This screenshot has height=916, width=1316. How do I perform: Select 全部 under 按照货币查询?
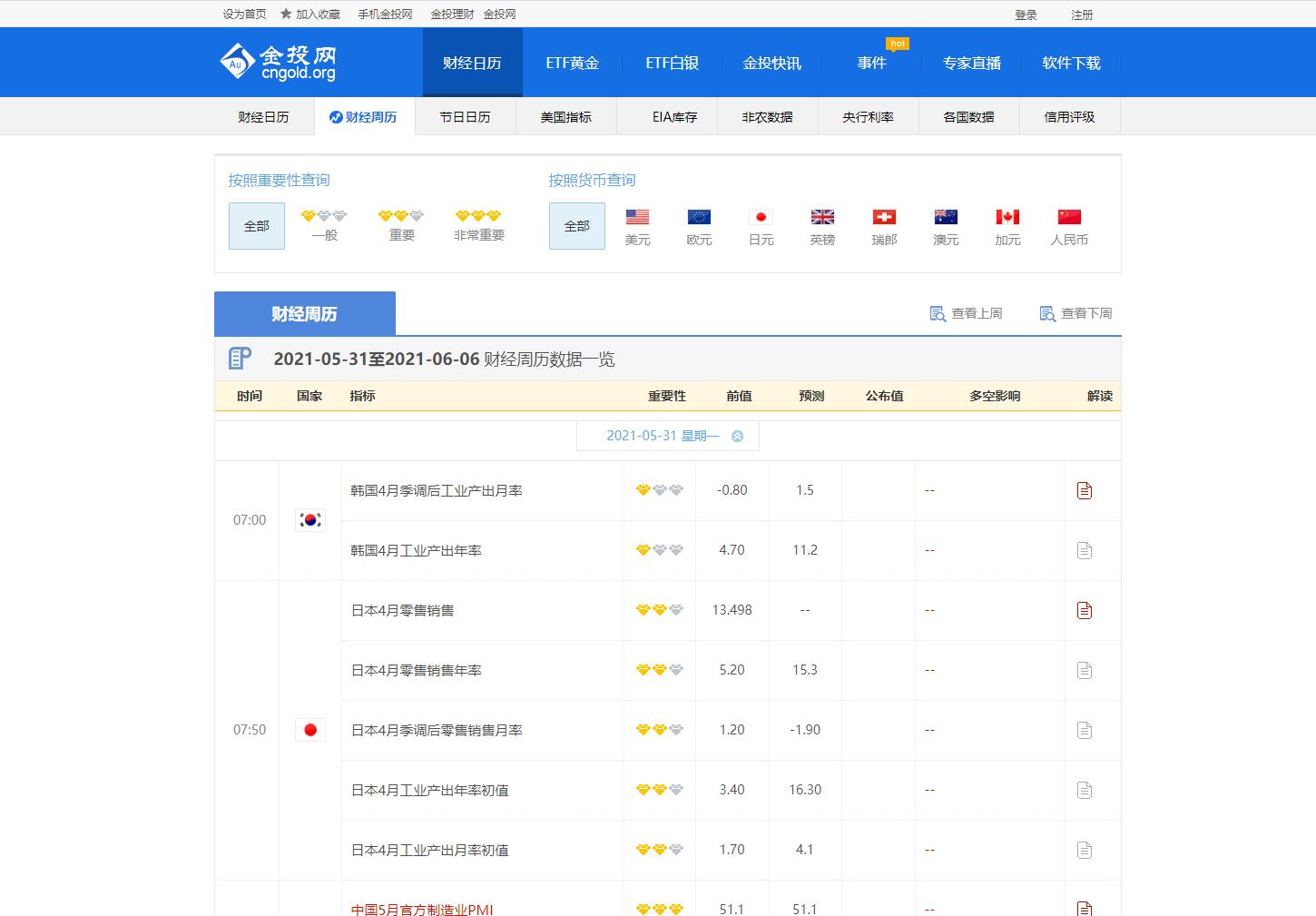coord(576,225)
